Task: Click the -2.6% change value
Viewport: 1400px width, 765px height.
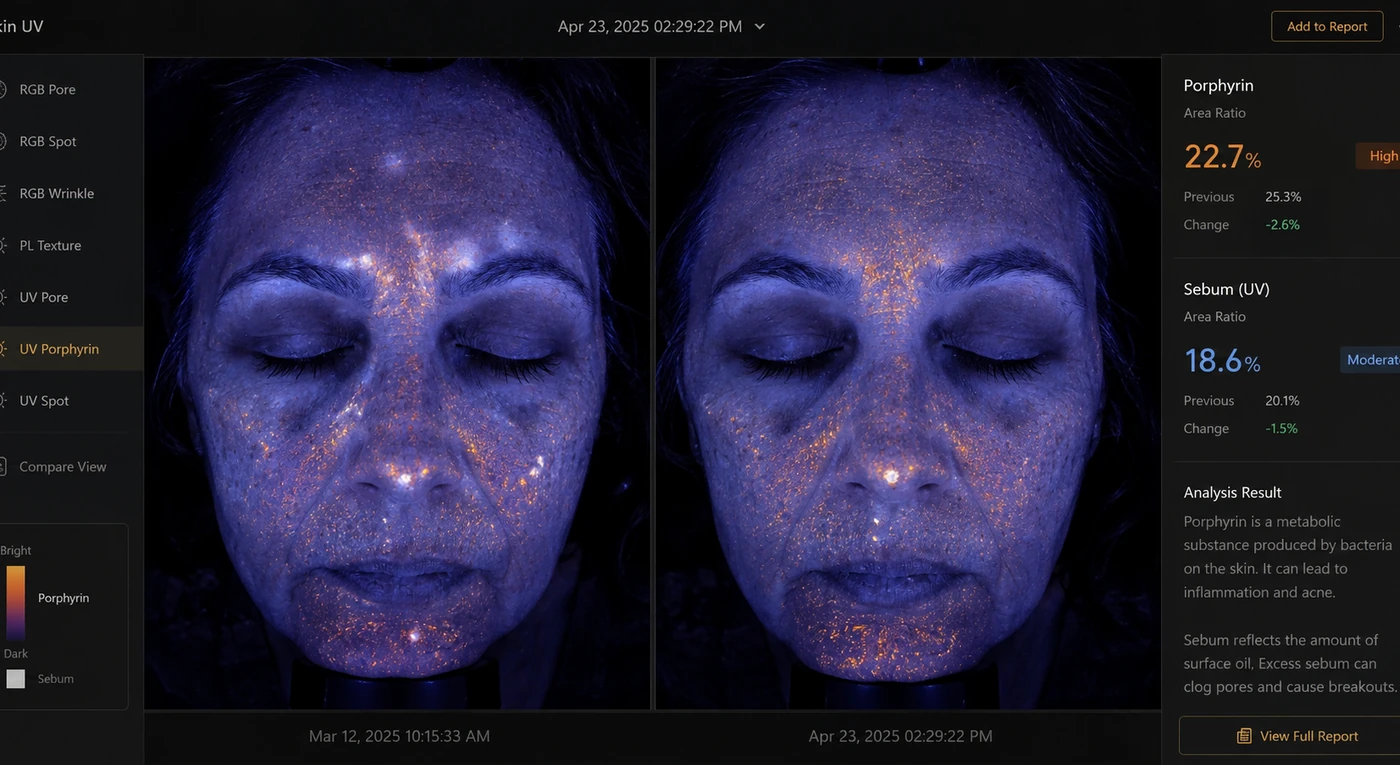Action: click(1282, 225)
